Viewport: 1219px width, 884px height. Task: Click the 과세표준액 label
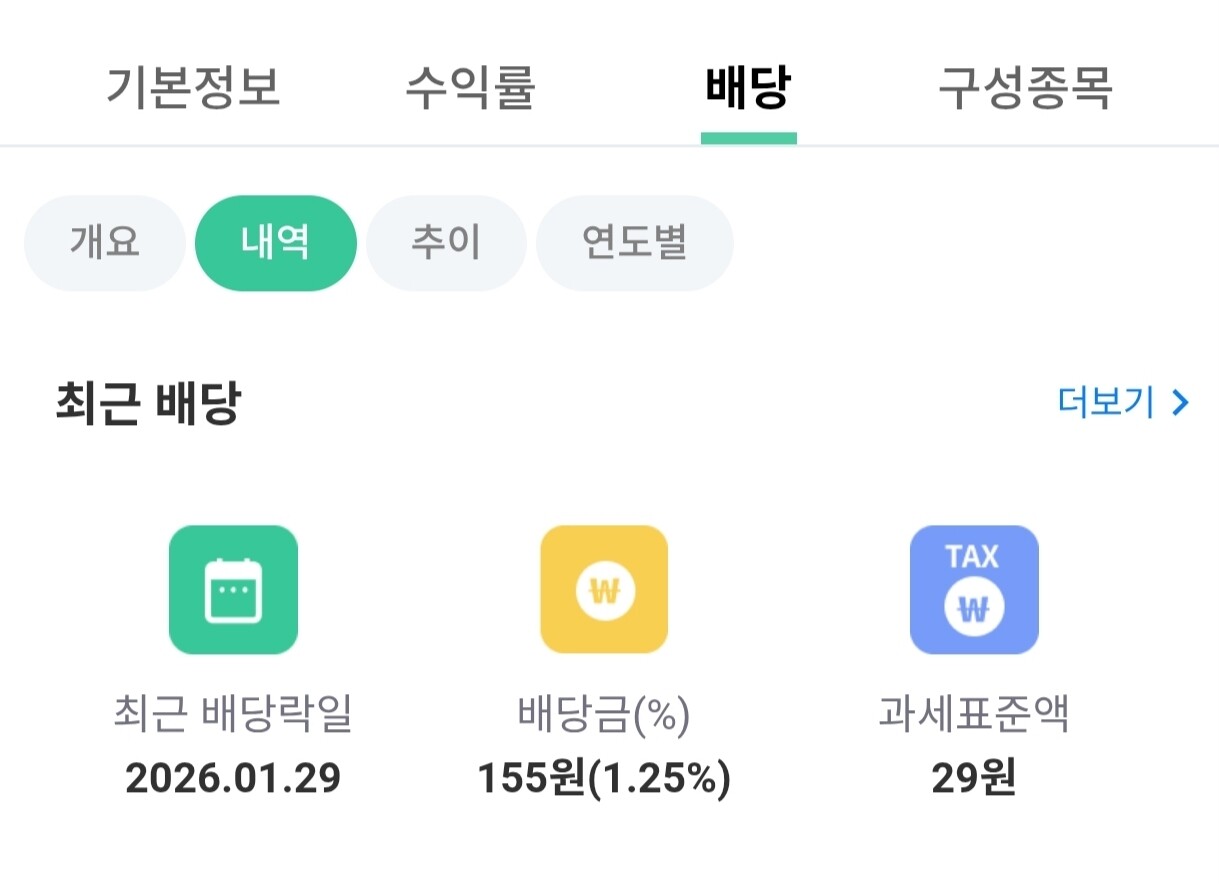[974, 715]
